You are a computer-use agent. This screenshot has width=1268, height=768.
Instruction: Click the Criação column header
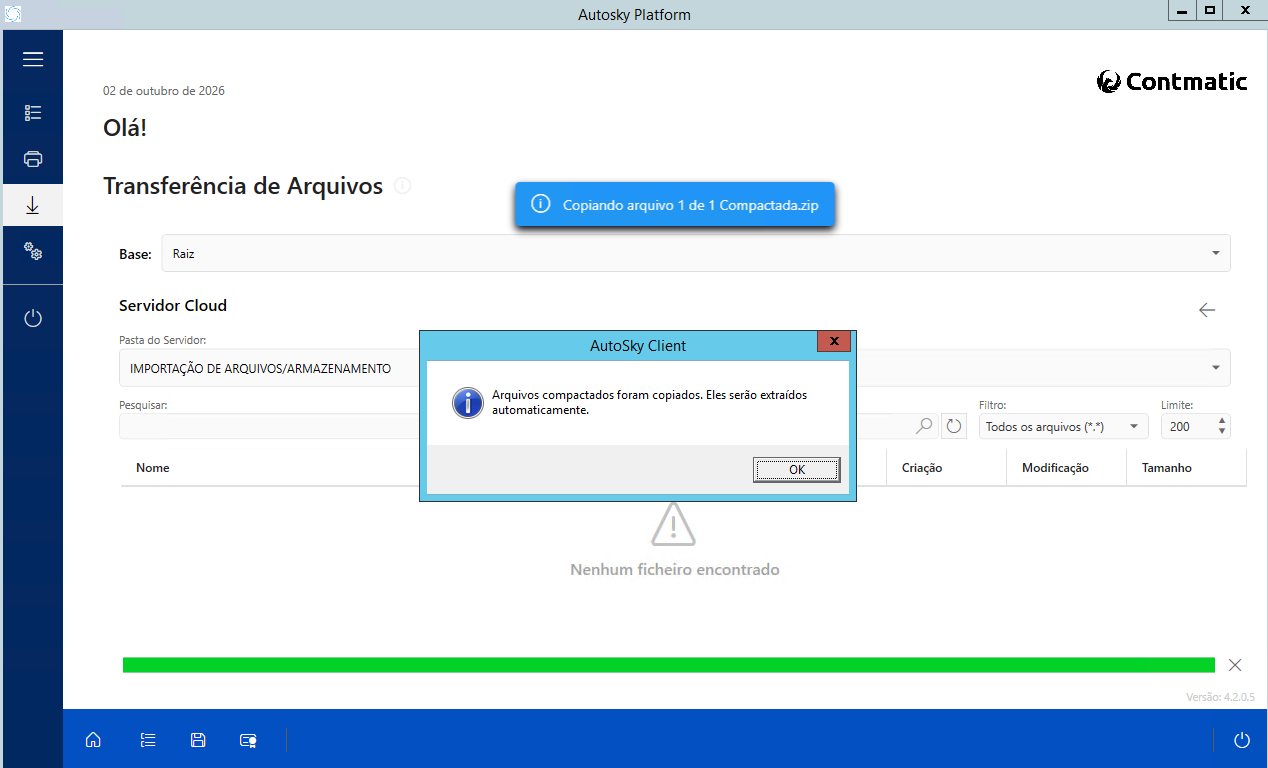pyautogui.click(x=922, y=468)
